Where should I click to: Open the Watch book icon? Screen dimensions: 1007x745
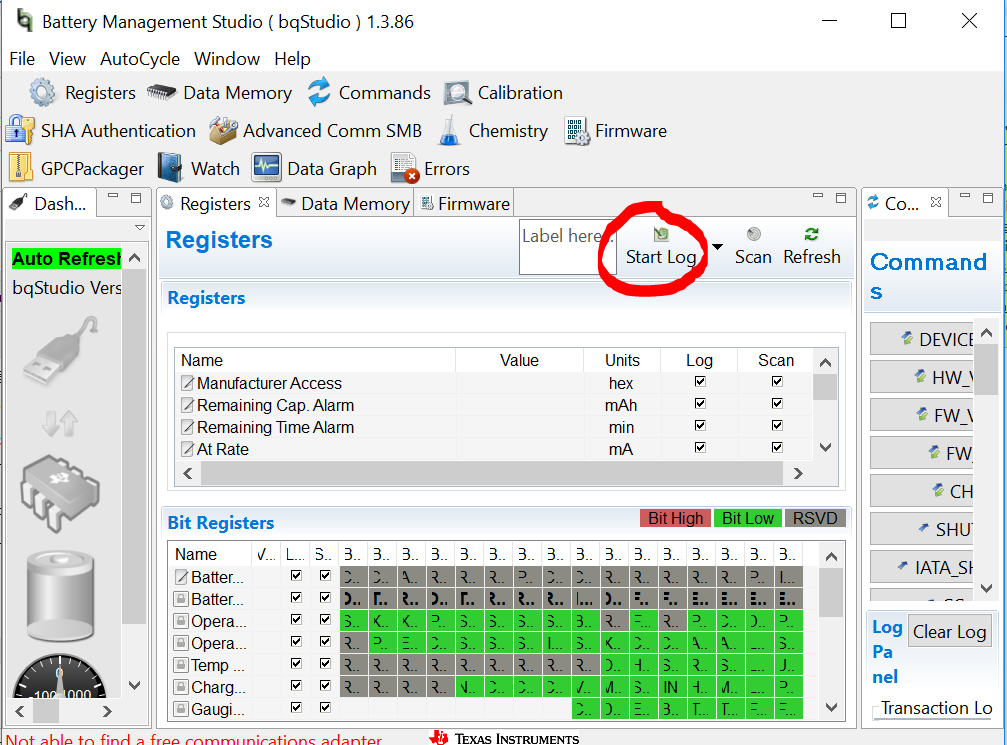pos(170,168)
